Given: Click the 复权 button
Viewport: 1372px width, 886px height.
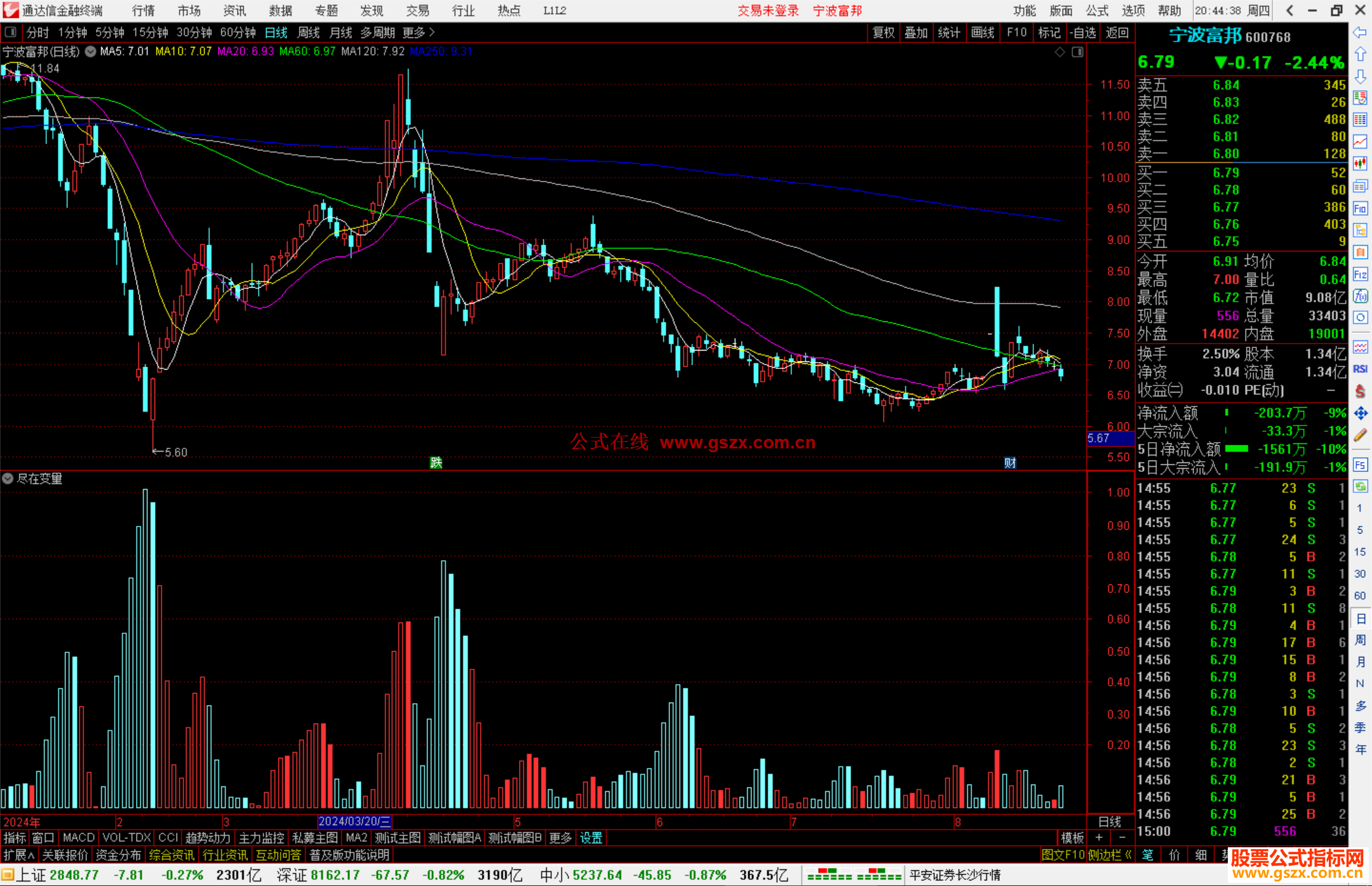Looking at the screenshot, I should [x=884, y=32].
